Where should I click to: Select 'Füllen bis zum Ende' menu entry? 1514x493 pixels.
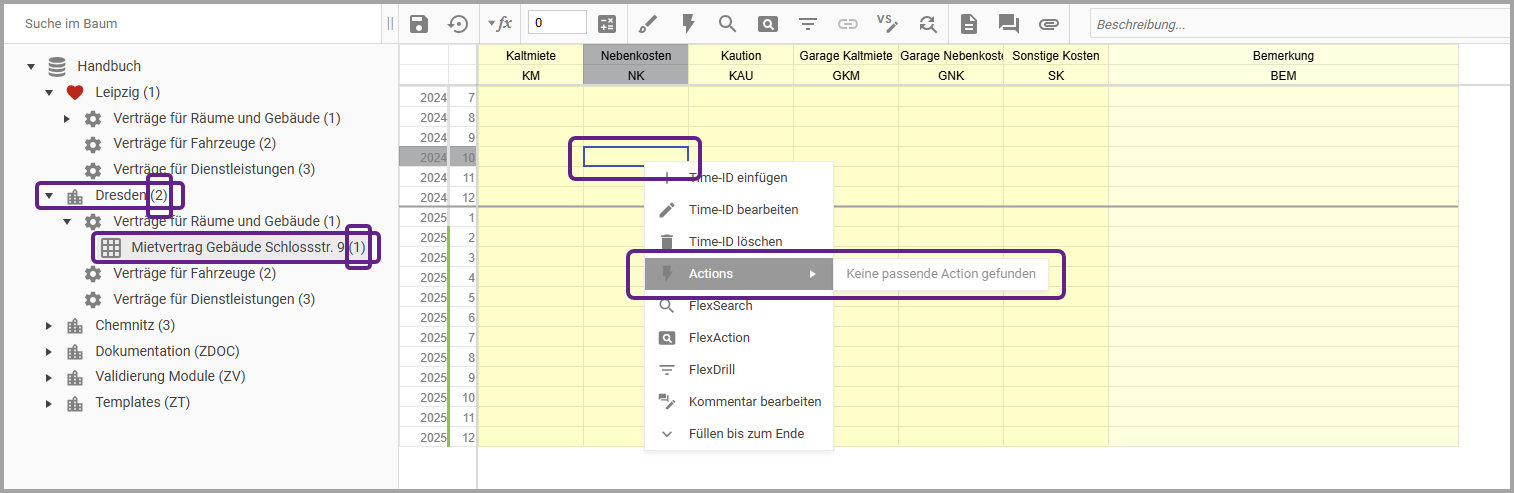(746, 434)
